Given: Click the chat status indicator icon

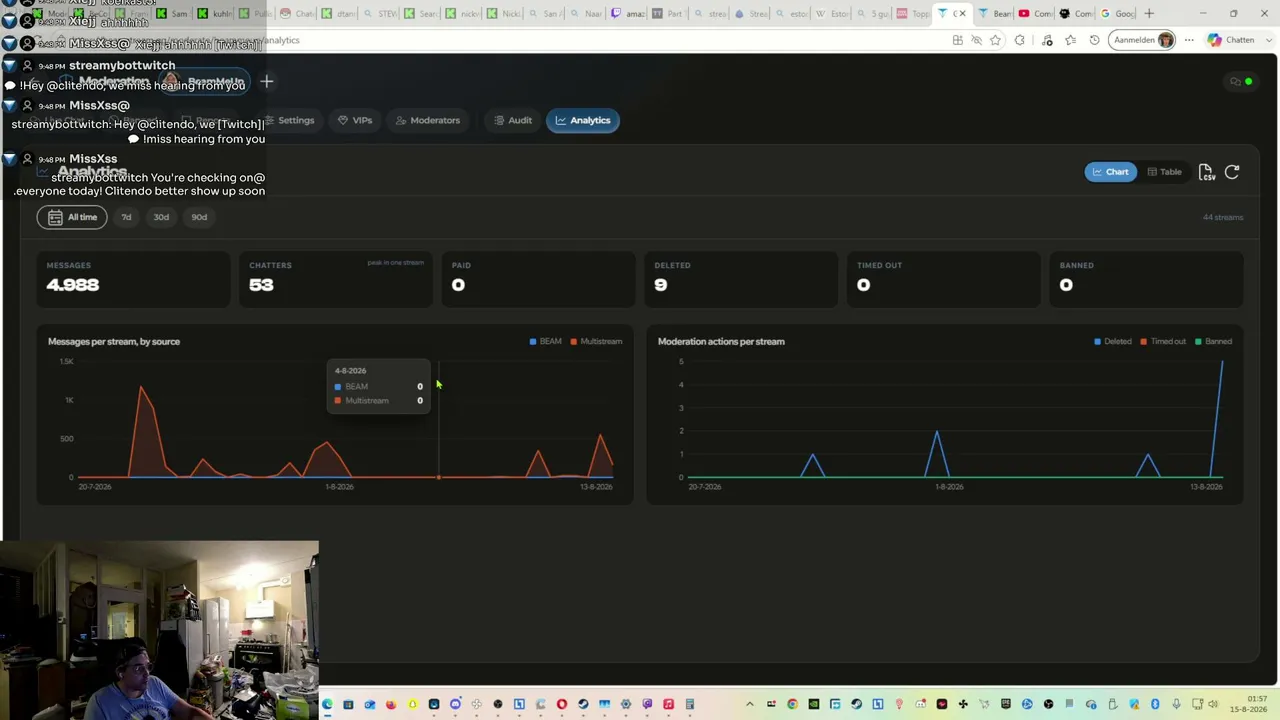Looking at the screenshot, I should click(x=1240, y=81).
